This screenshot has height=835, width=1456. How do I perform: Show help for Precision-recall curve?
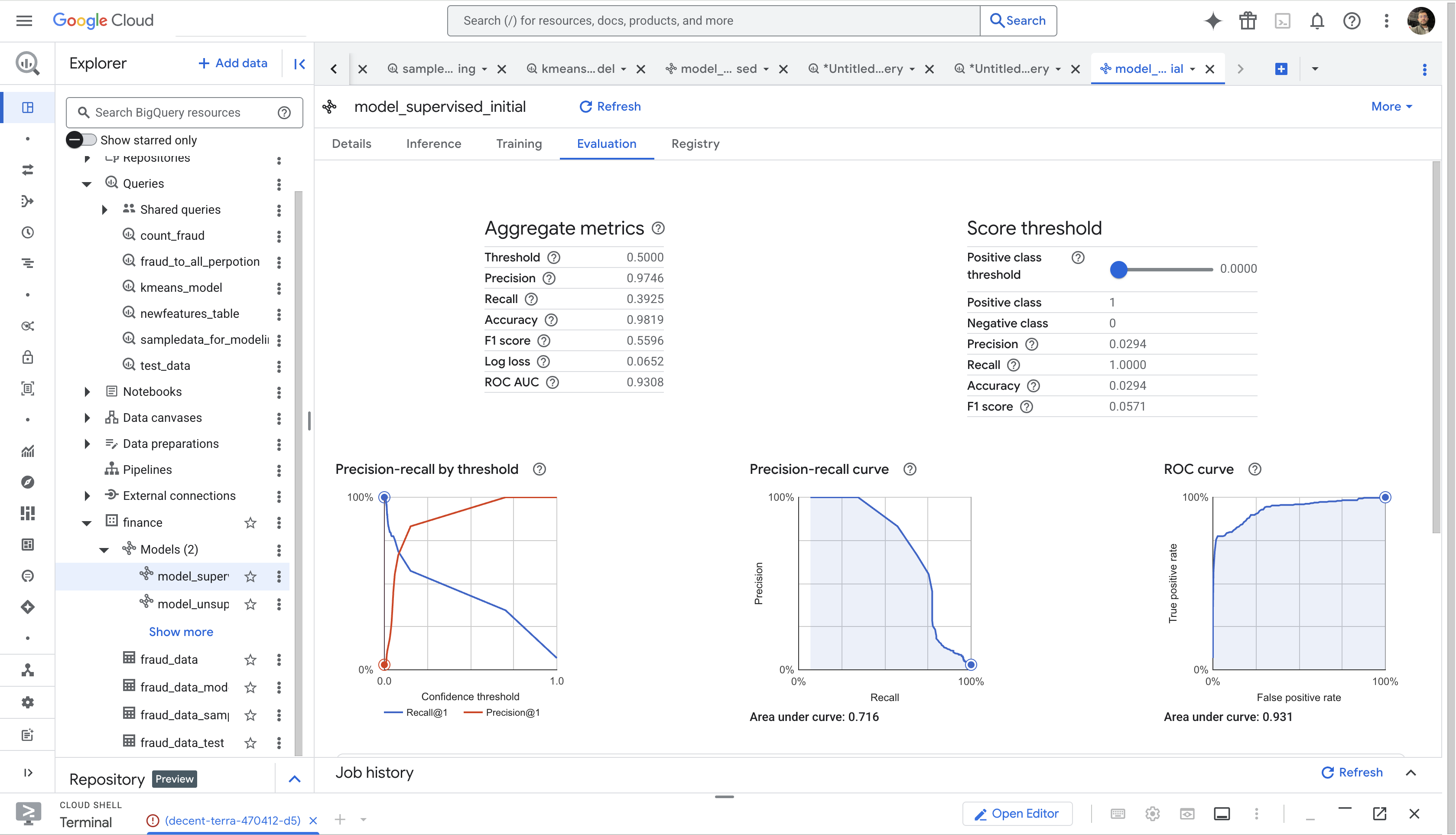click(x=910, y=469)
